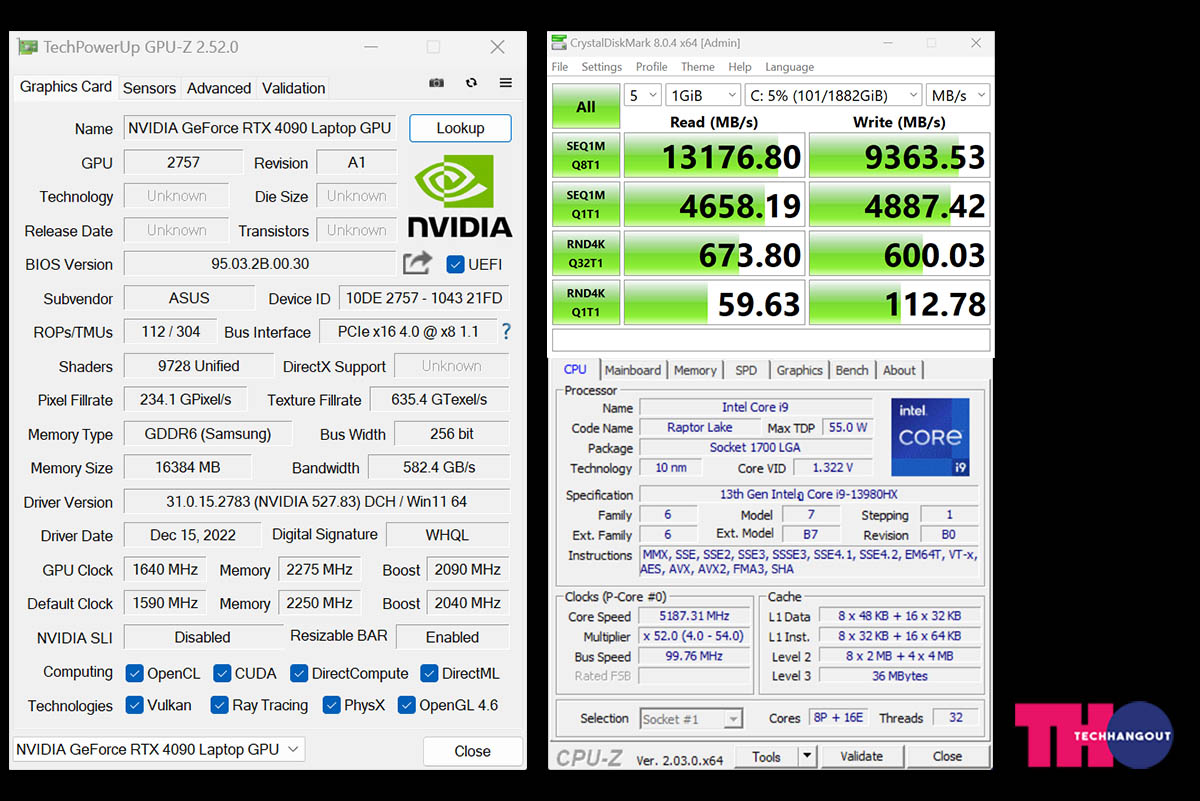
Task: Switch to the Sensors tab in GPU-Z
Action: pyautogui.click(x=149, y=88)
